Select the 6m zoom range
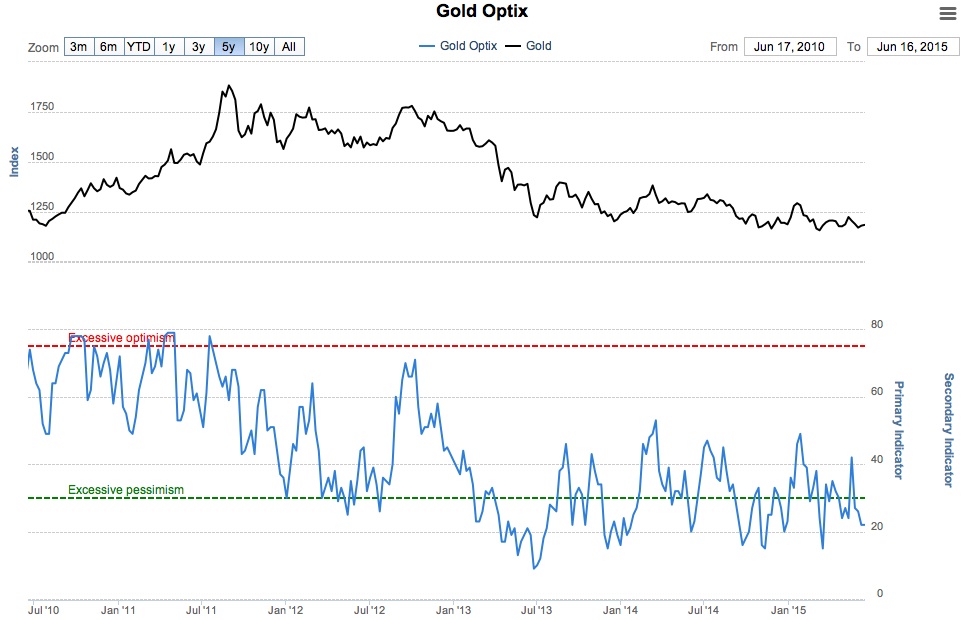The image size is (962, 620). click(x=108, y=46)
